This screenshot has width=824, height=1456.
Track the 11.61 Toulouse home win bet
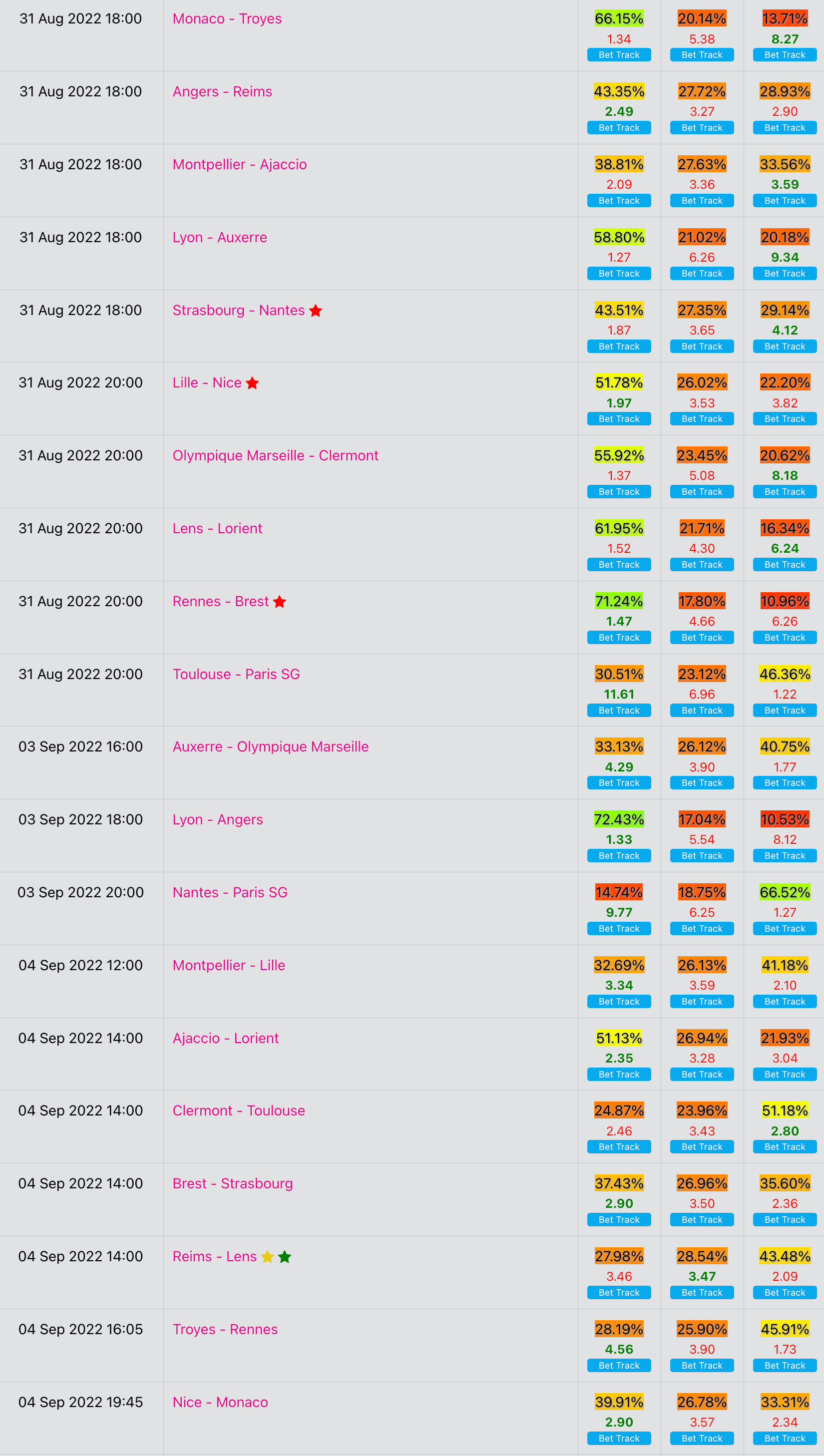[619, 711]
